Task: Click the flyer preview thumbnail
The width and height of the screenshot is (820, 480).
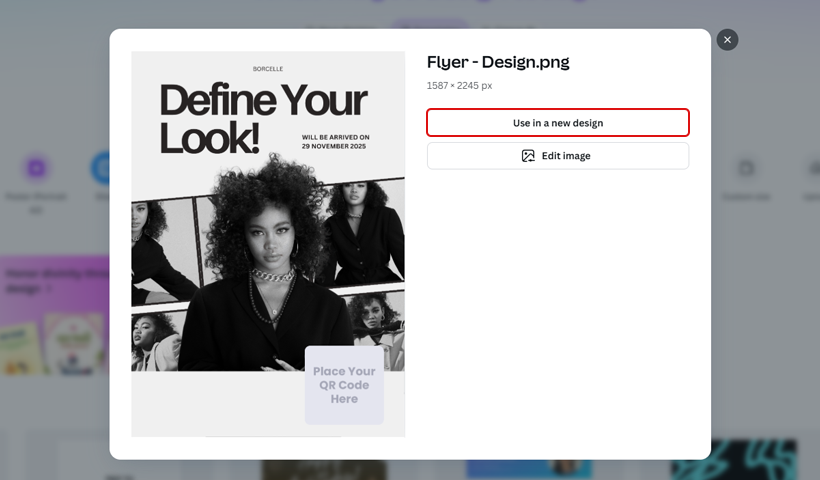Action: pos(268,244)
